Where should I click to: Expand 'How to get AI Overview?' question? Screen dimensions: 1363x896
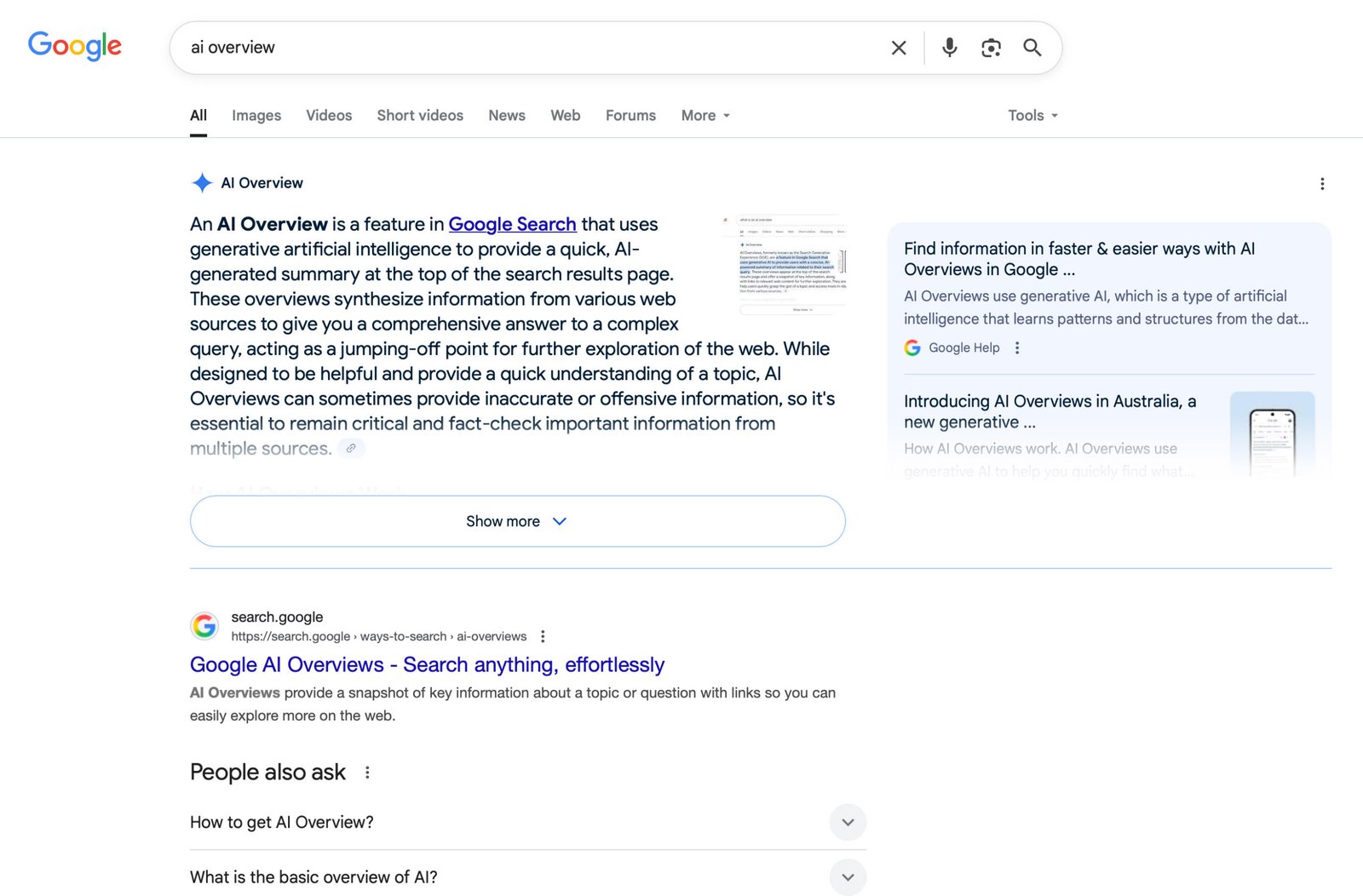848,822
